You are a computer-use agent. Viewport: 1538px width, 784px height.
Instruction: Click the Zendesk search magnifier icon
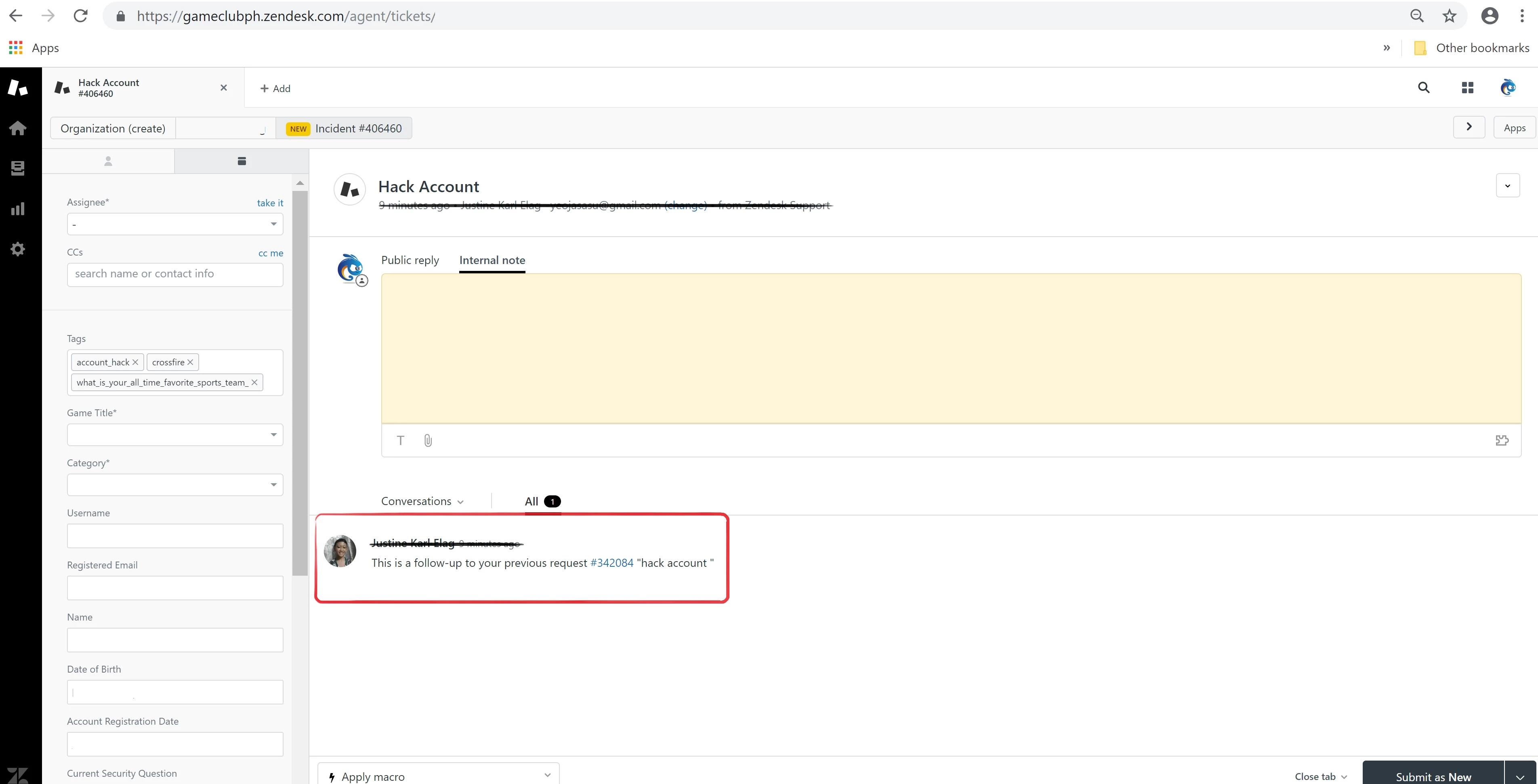pos(1423,88)
